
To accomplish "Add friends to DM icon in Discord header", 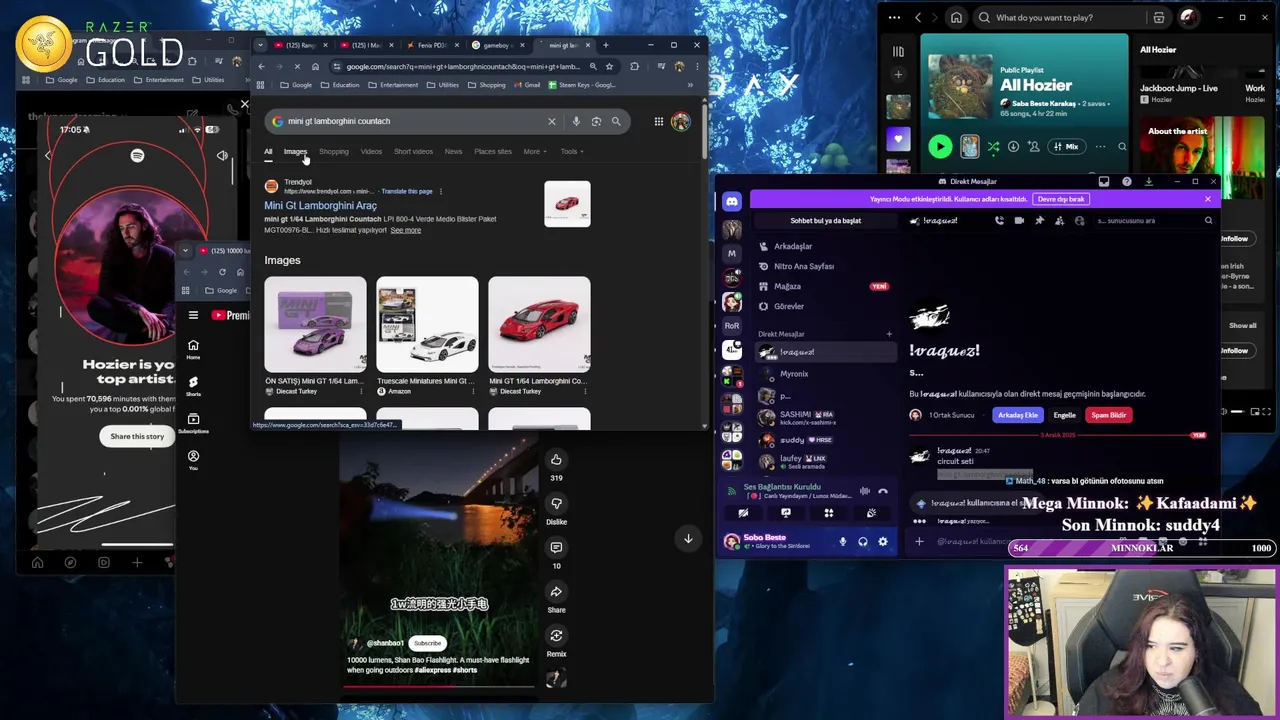I will click(1059, 221).
